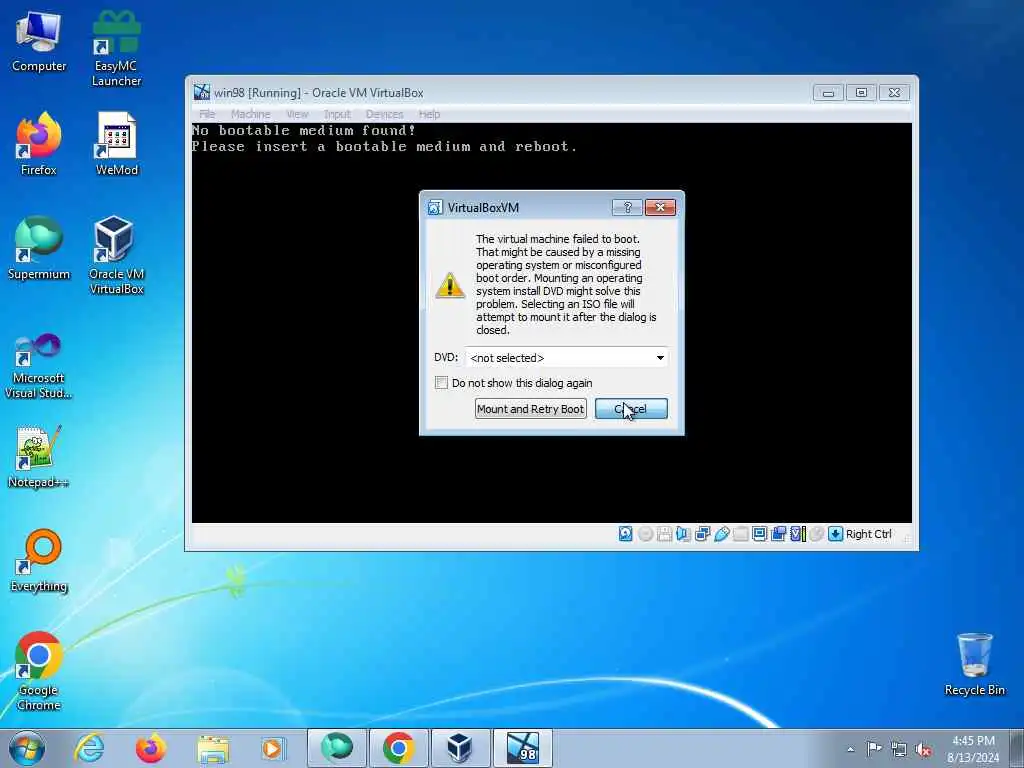Click the keyboard capture arrow icon
Screen dimensions: 1024x768
click(835, 534)
